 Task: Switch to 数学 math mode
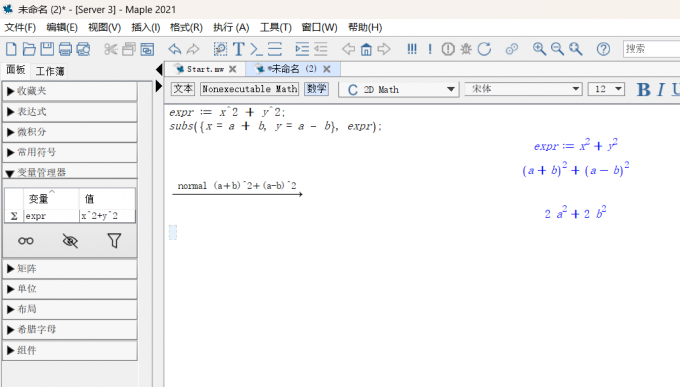(316, 89)
